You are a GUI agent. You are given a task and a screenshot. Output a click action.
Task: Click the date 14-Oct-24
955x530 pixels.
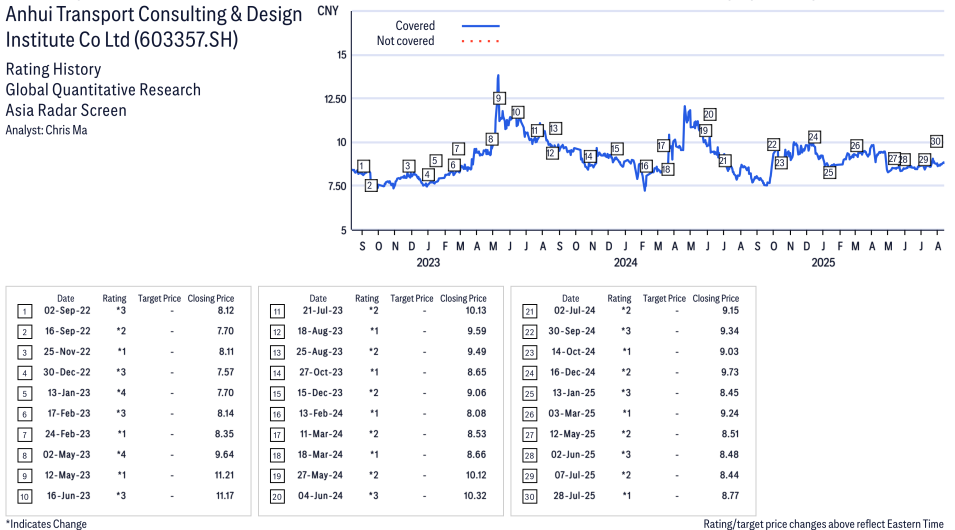(573, 352)
